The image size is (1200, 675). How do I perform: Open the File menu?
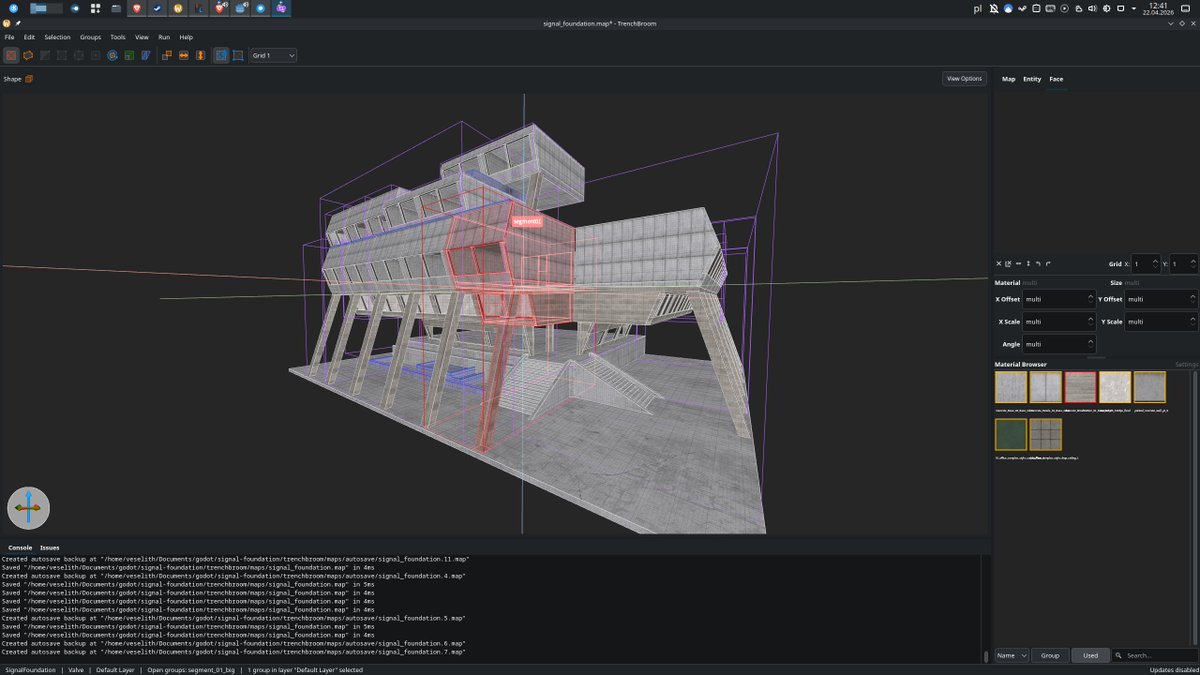pos(9,37)
